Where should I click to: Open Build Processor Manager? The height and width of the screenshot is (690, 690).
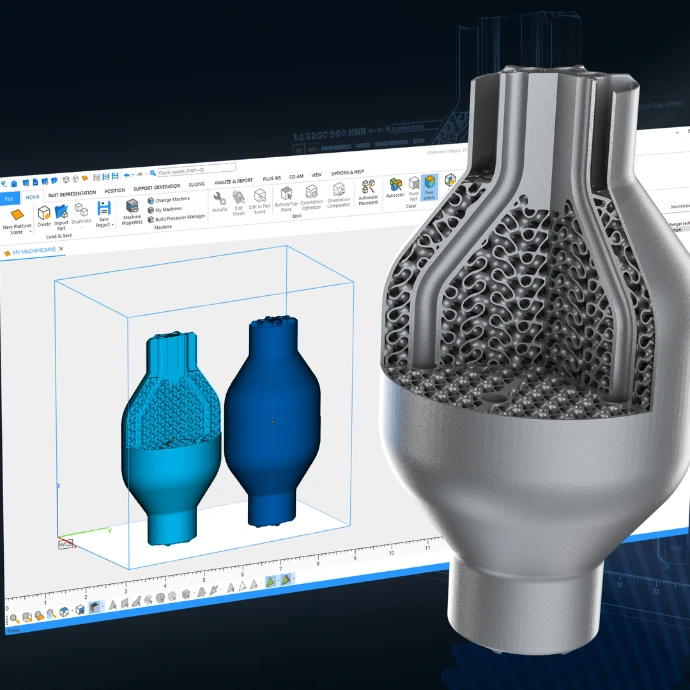coord(176,218)
